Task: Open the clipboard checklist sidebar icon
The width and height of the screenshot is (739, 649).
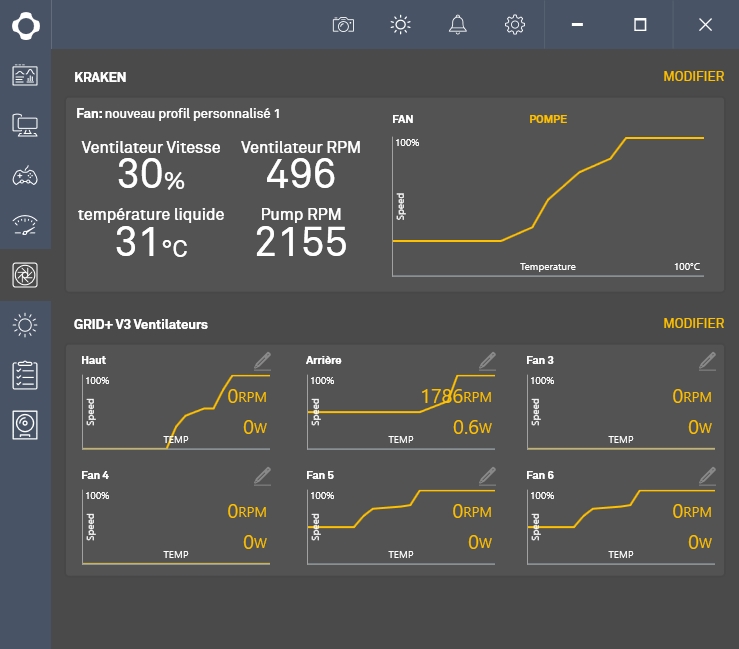Action: point(25,375)
